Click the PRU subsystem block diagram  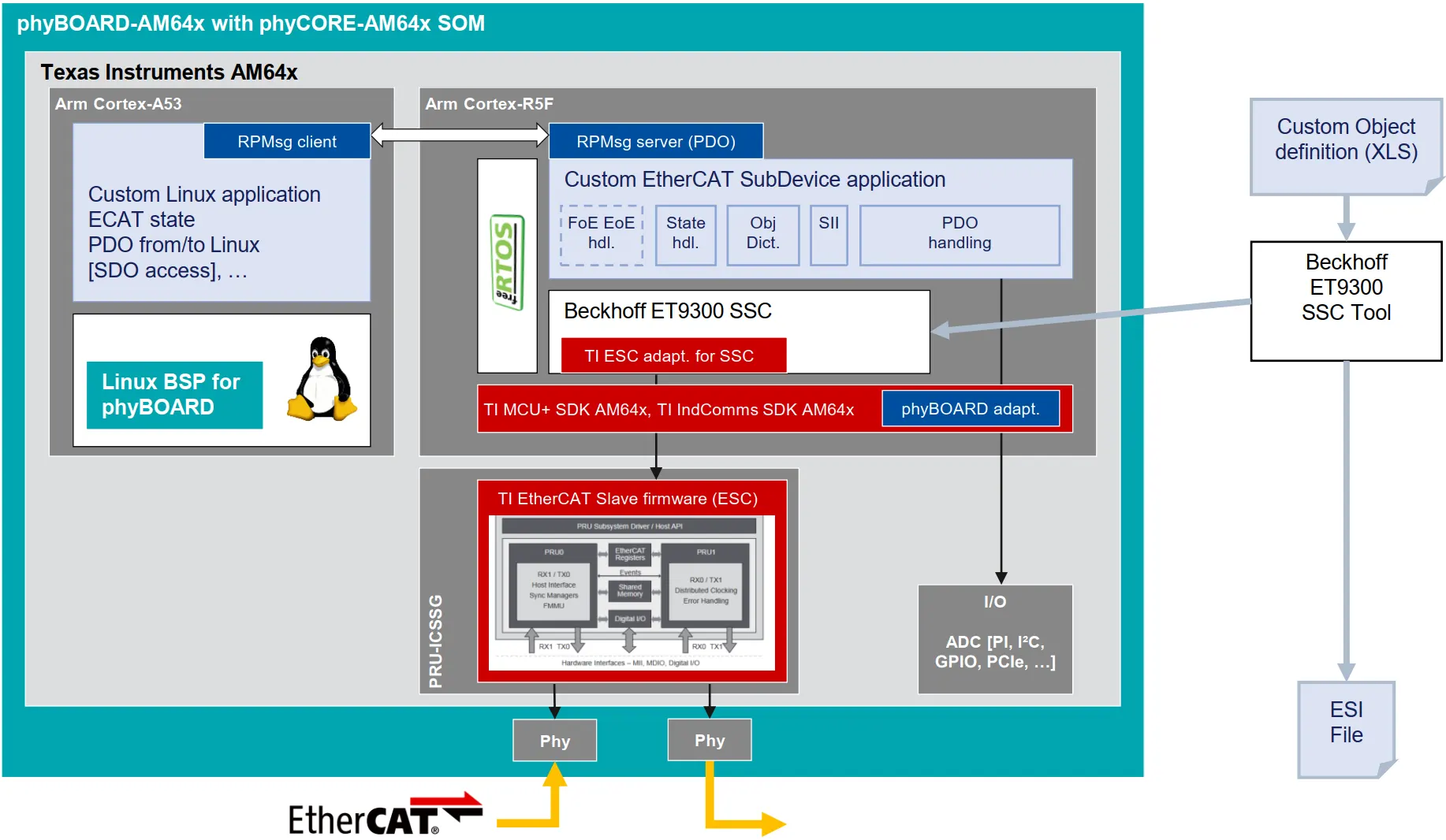(x=631, y=593)
